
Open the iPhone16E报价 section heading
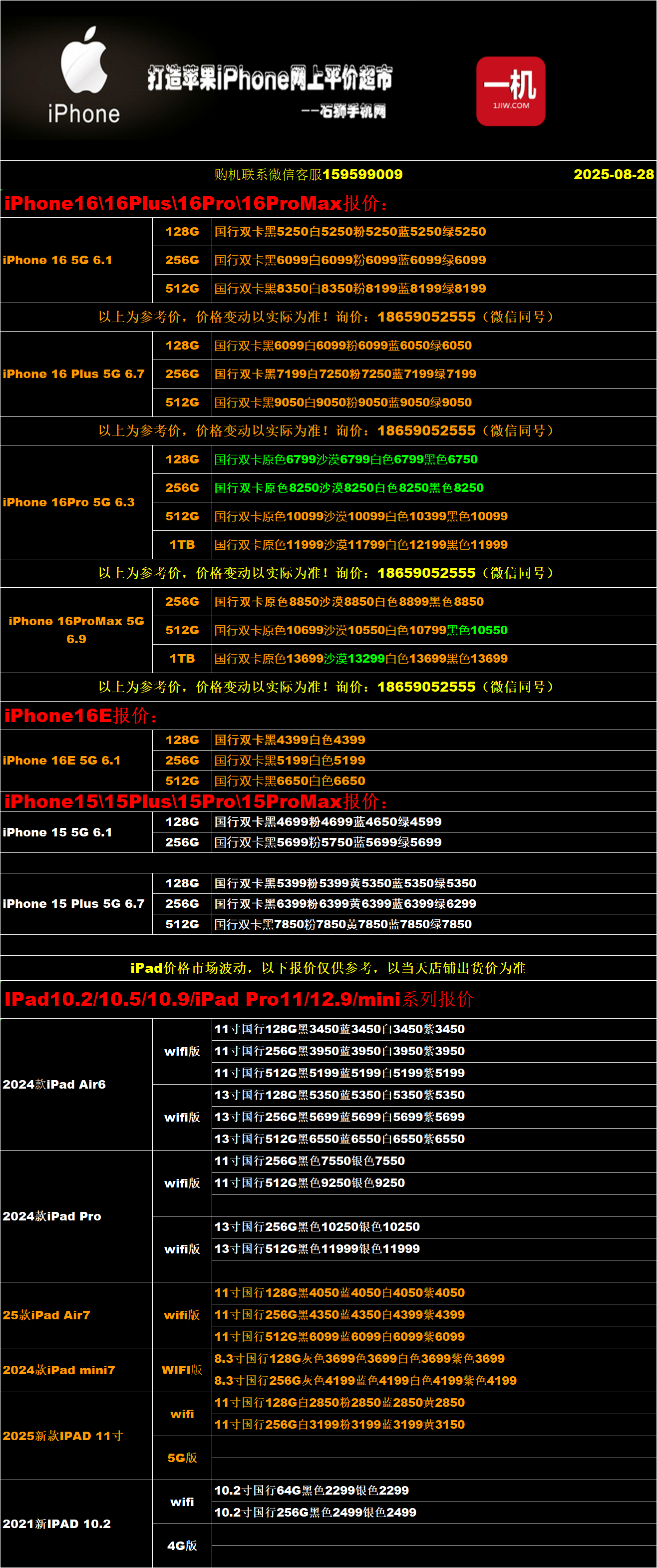(x=80, y=716)
